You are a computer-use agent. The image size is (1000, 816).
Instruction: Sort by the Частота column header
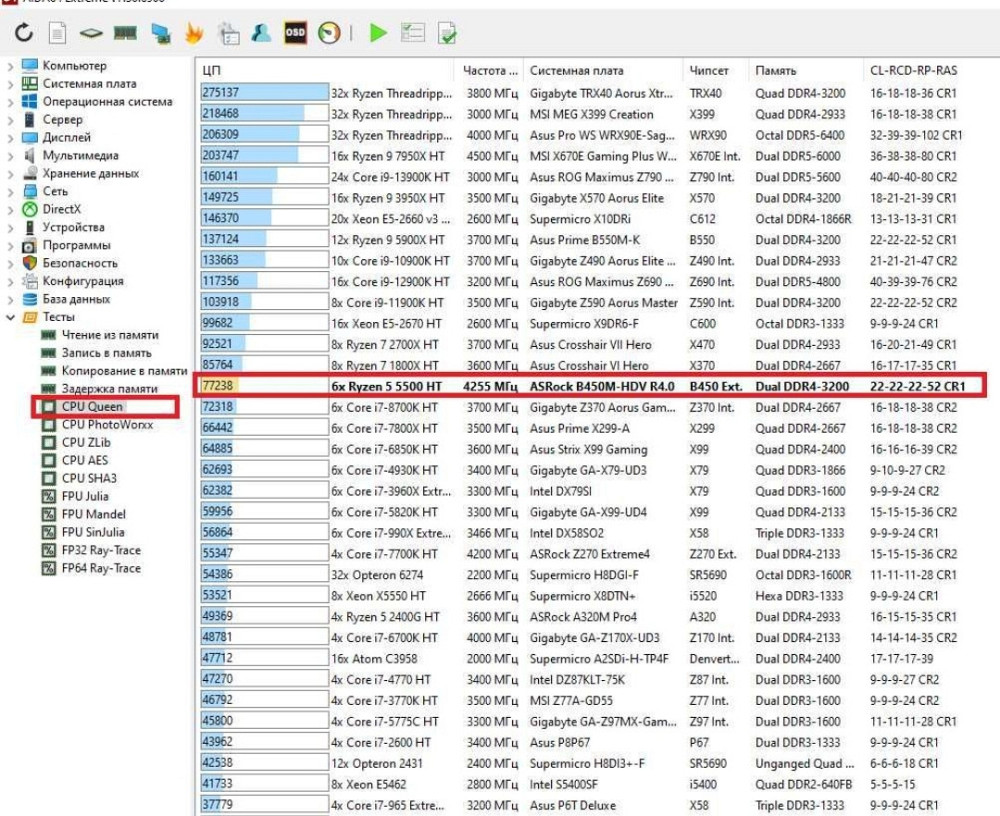(488, 71)
